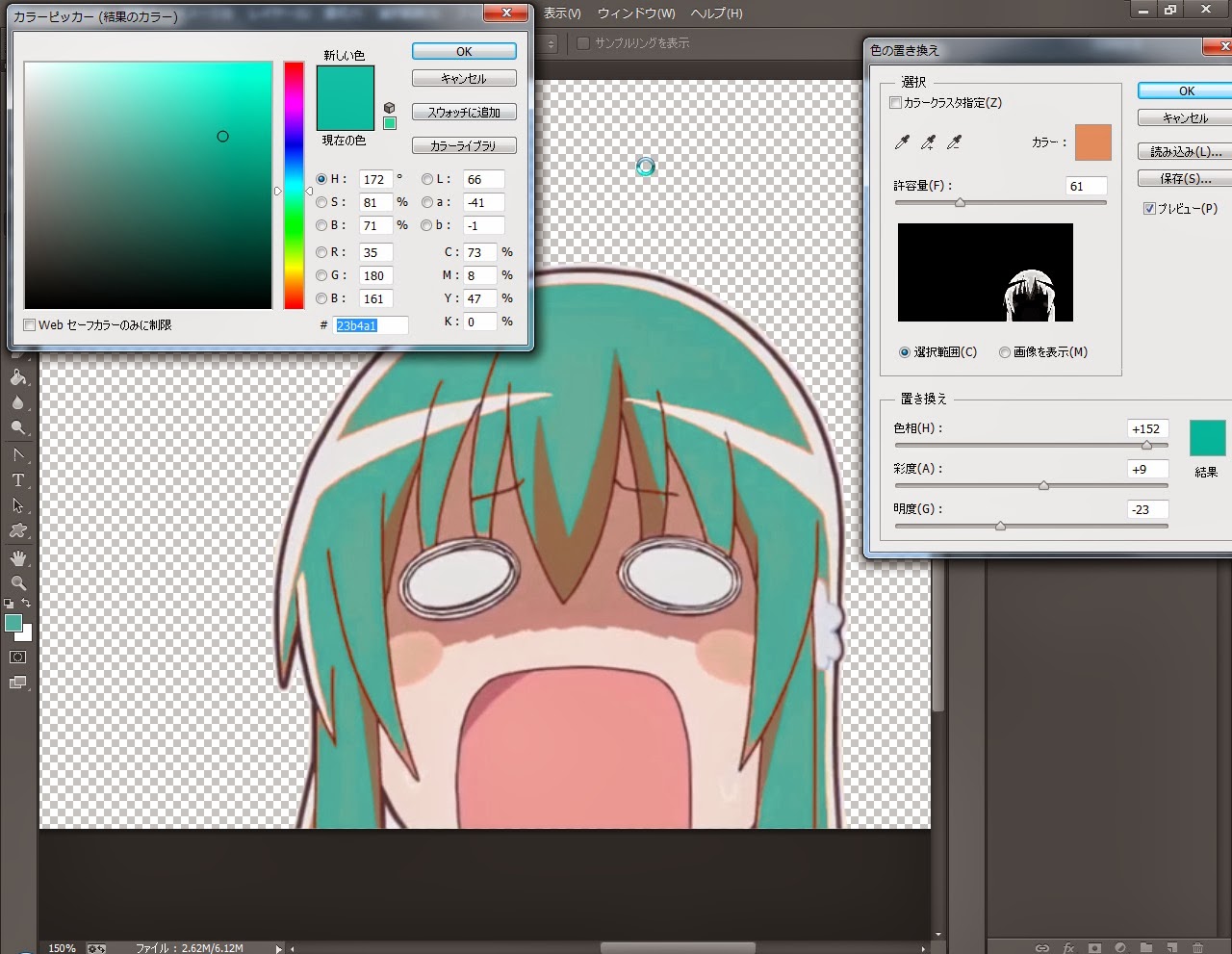This screenshot has width=1232, height=954.
Task: Click the out-of-gamut cube warning icon
Action: coord(389,108)
